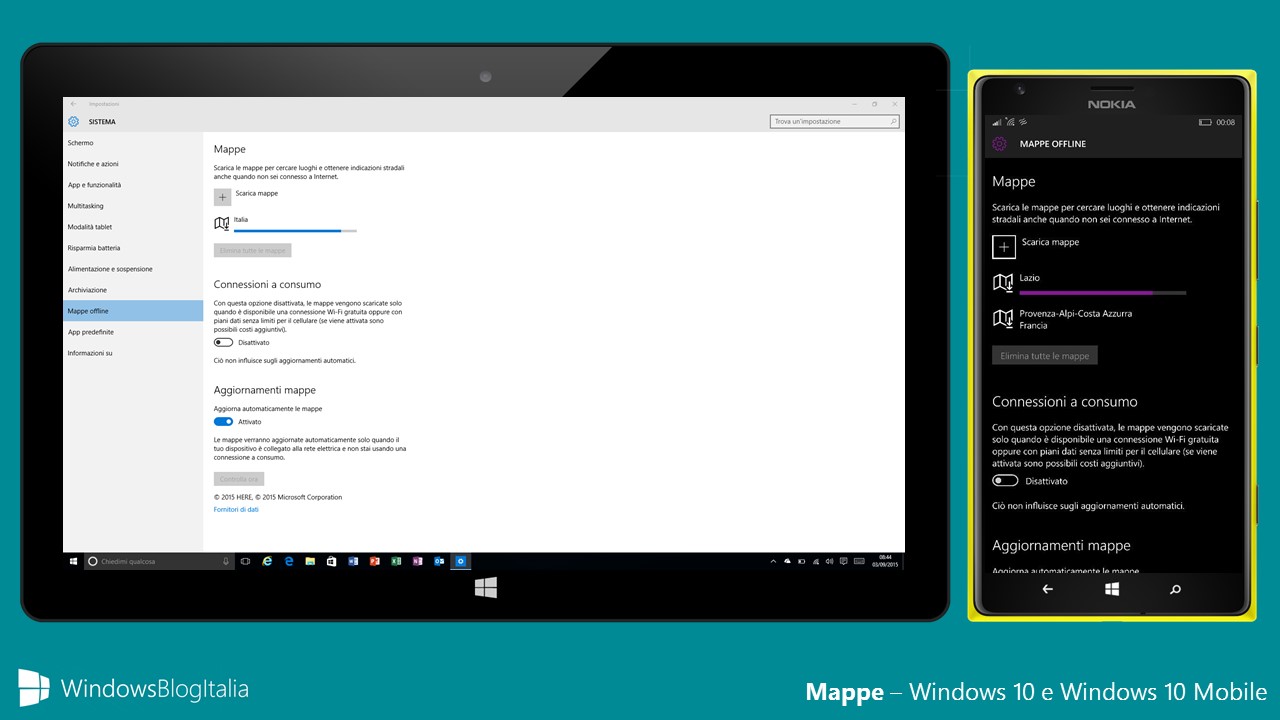Click the back arrow in the tablet Settings window
The image size is (1280, 720).
[73, 104]
